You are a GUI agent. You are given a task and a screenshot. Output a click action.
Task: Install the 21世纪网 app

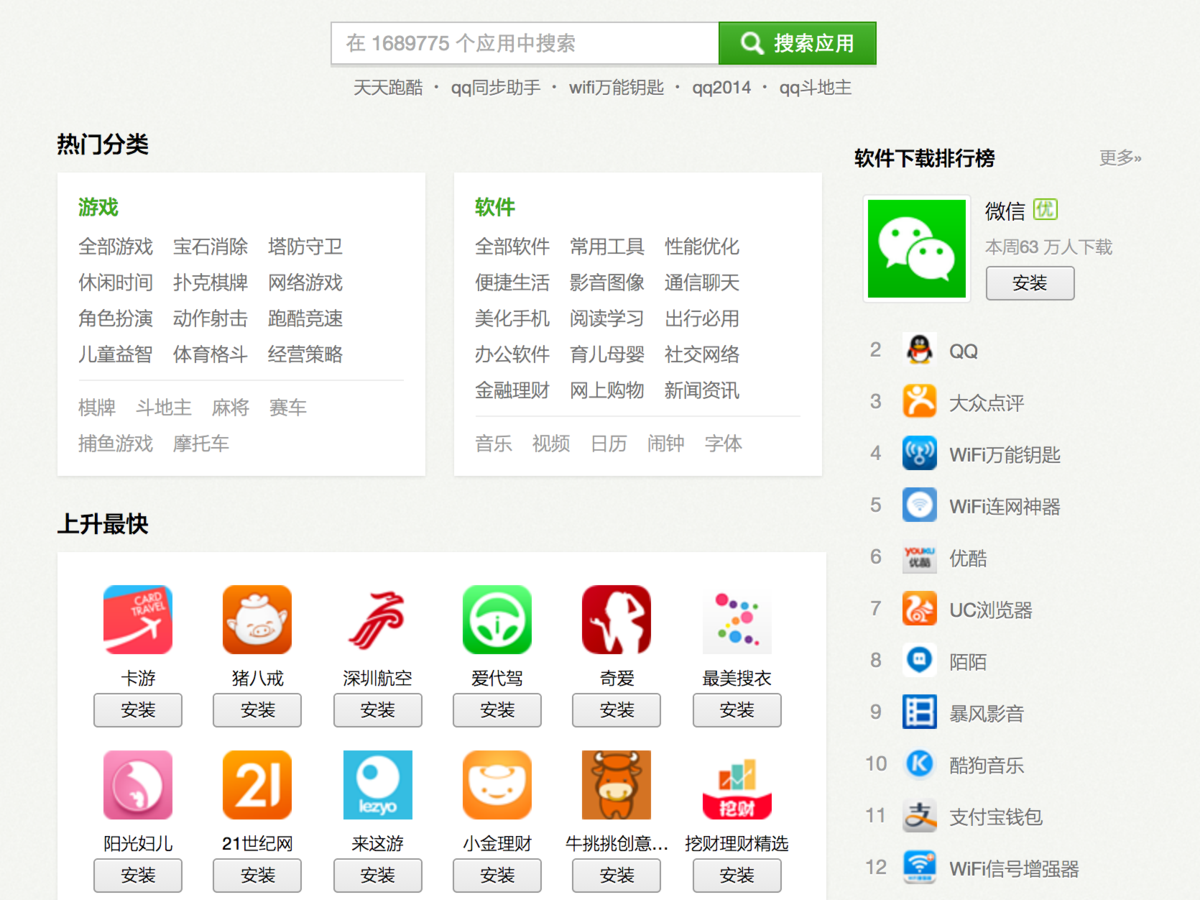257,875
